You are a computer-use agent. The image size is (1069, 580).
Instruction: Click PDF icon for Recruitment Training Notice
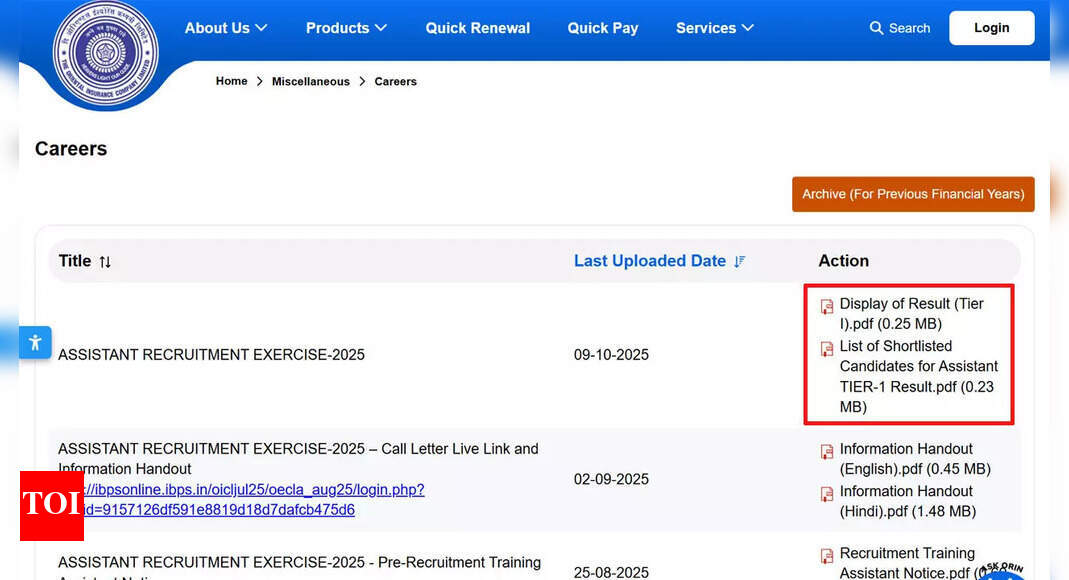point(827,556)
